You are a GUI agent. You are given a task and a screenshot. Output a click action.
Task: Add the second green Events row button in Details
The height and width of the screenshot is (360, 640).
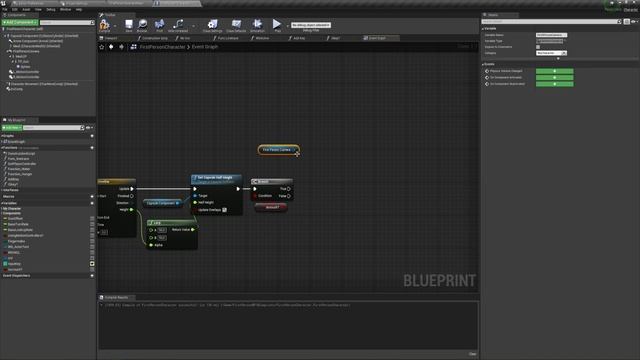coord(554,78)
